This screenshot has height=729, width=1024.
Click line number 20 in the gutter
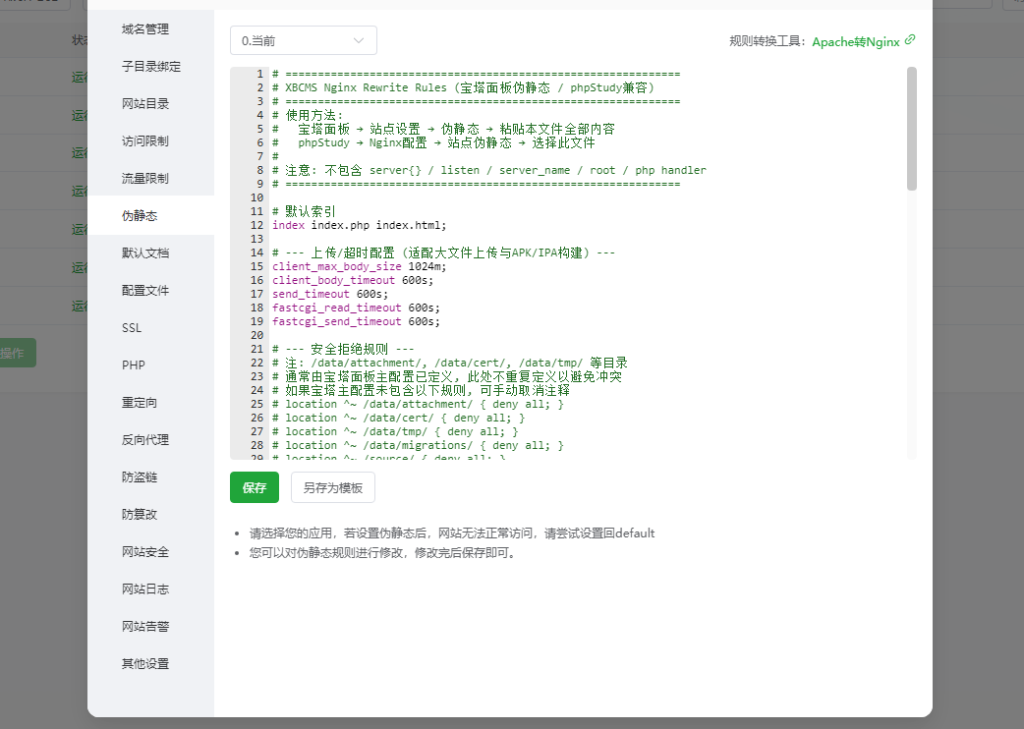coord(257,335)
